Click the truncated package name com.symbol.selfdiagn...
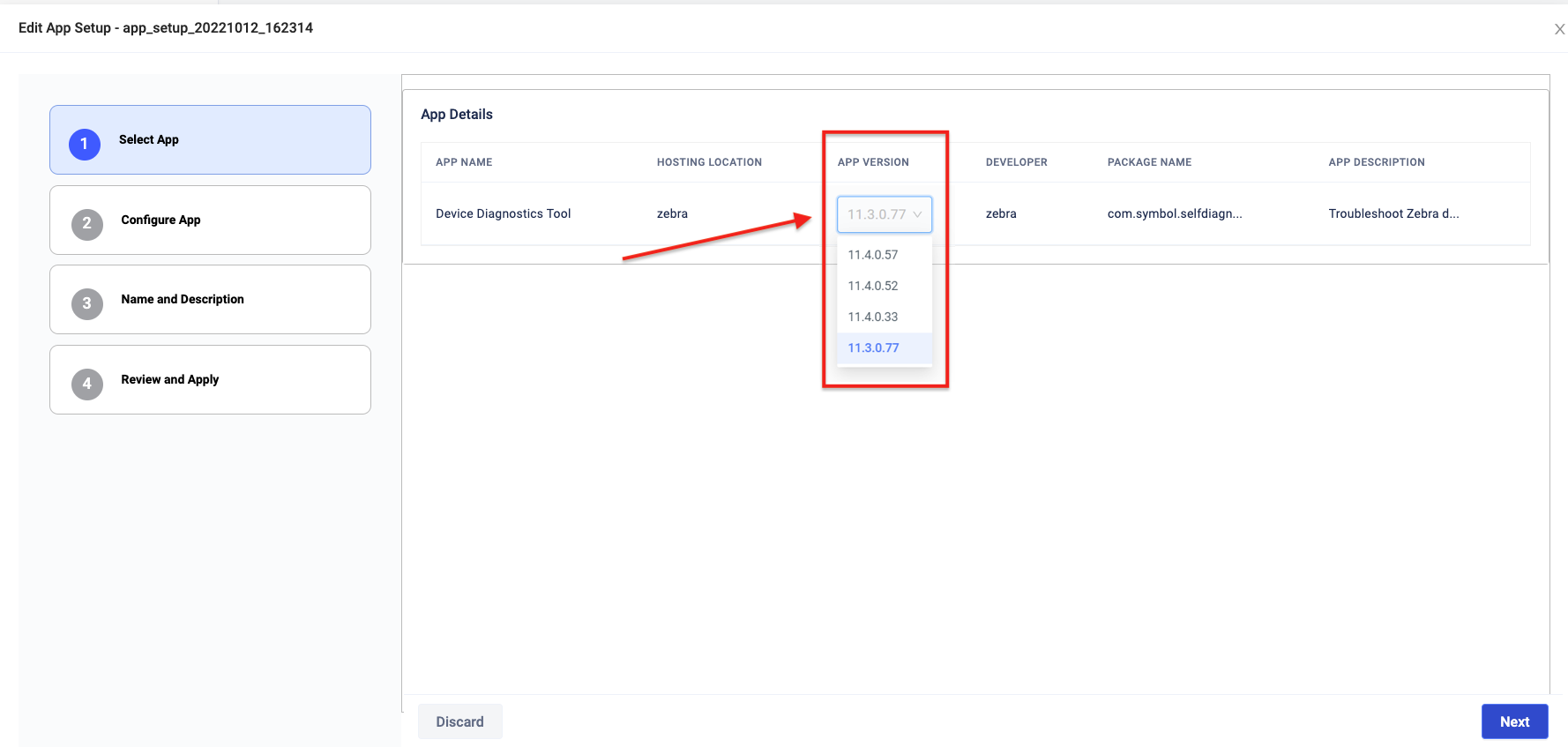Viewport: 1568px width, 747px height. 1174,213
